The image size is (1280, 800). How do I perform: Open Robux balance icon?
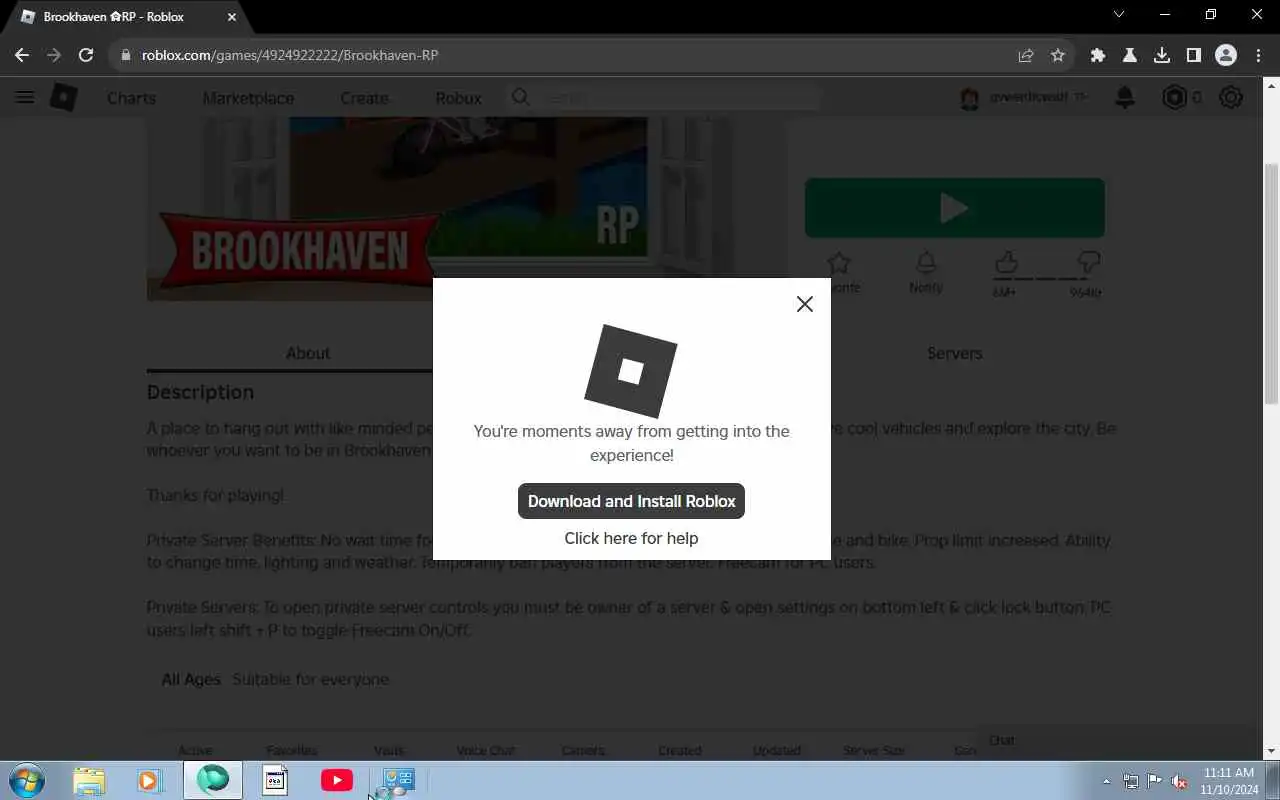click(1175, 97)
